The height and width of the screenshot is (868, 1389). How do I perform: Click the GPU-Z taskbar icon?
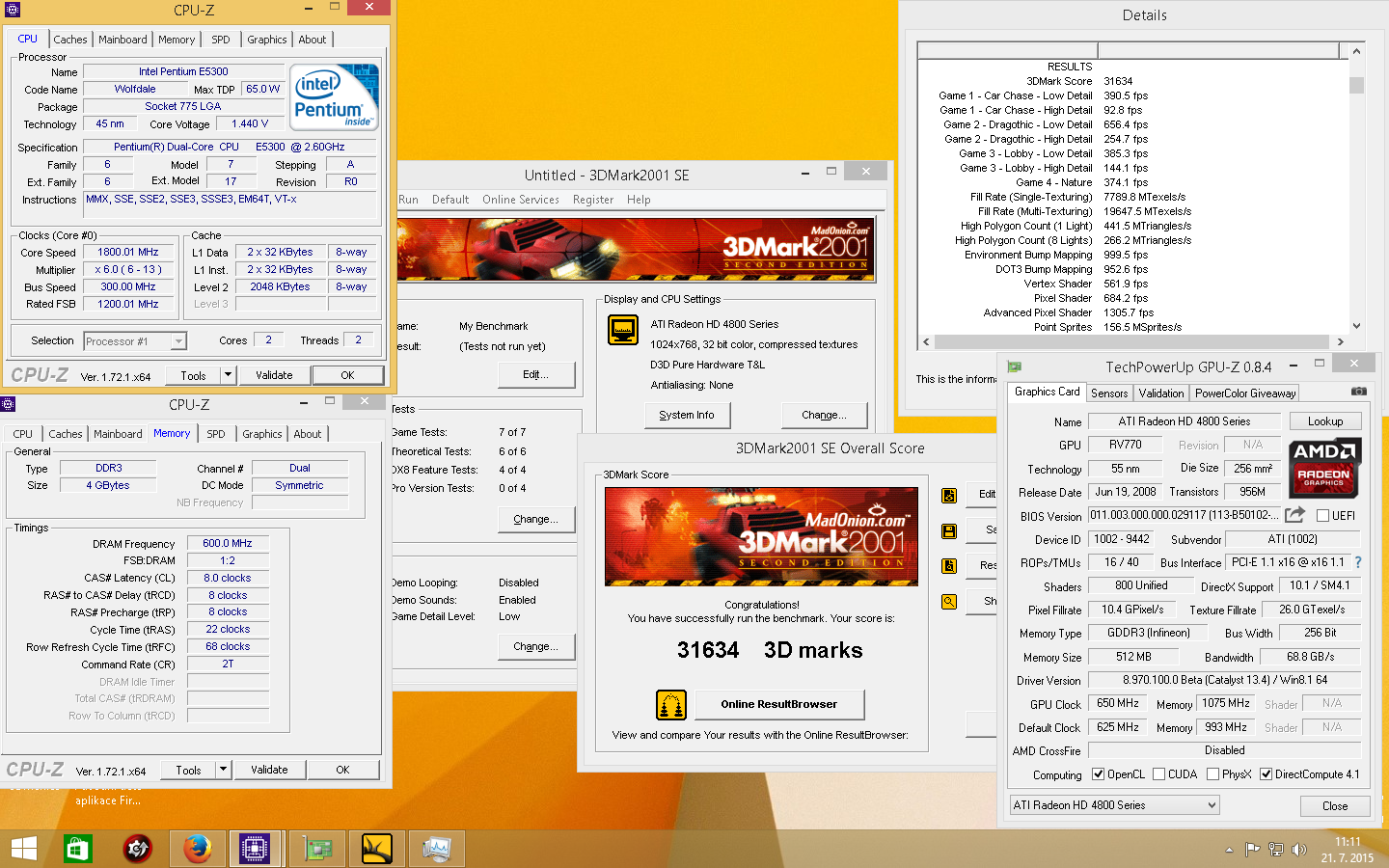coord(317,849)
